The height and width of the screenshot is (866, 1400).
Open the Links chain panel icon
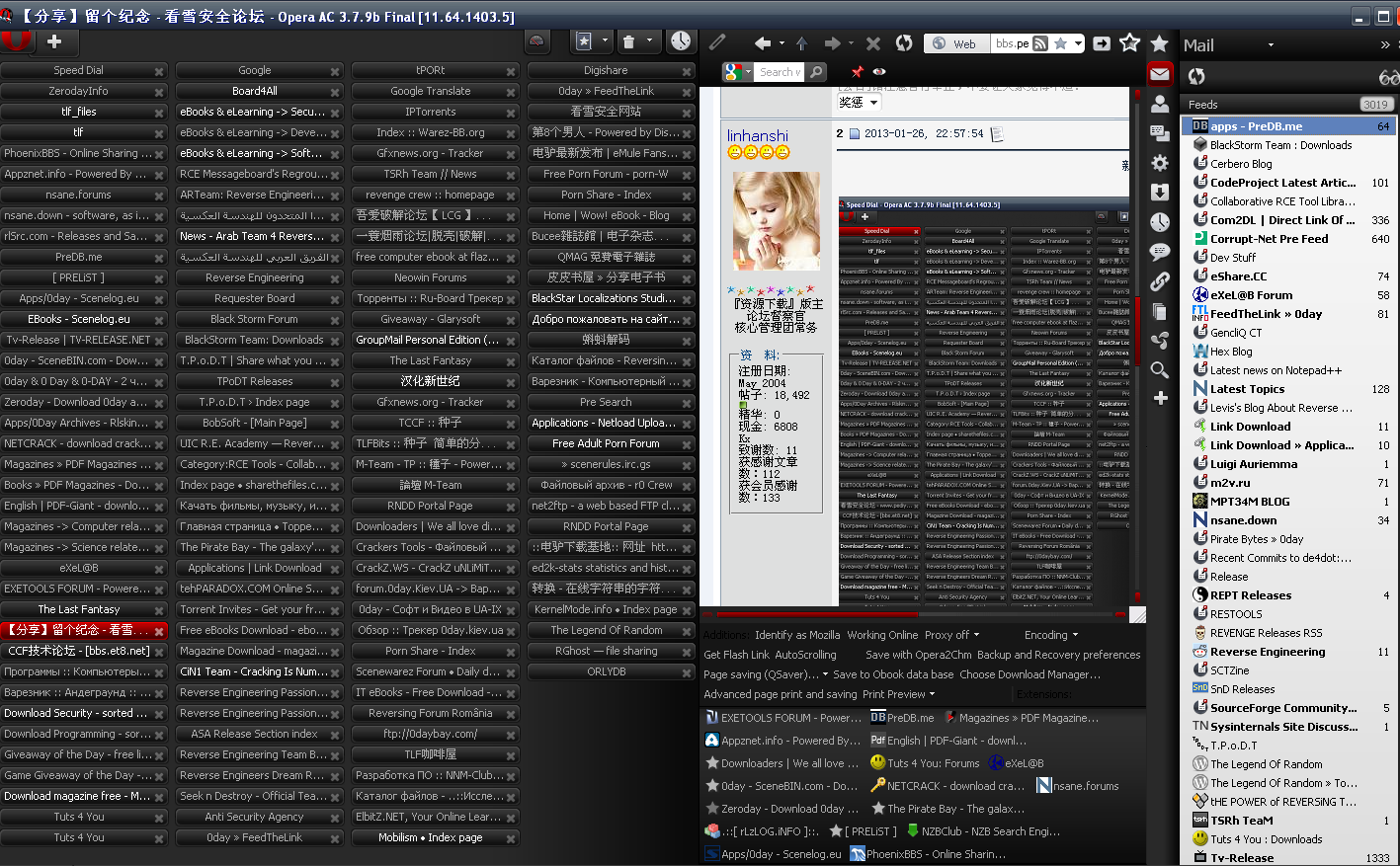tap(1160, 281)
